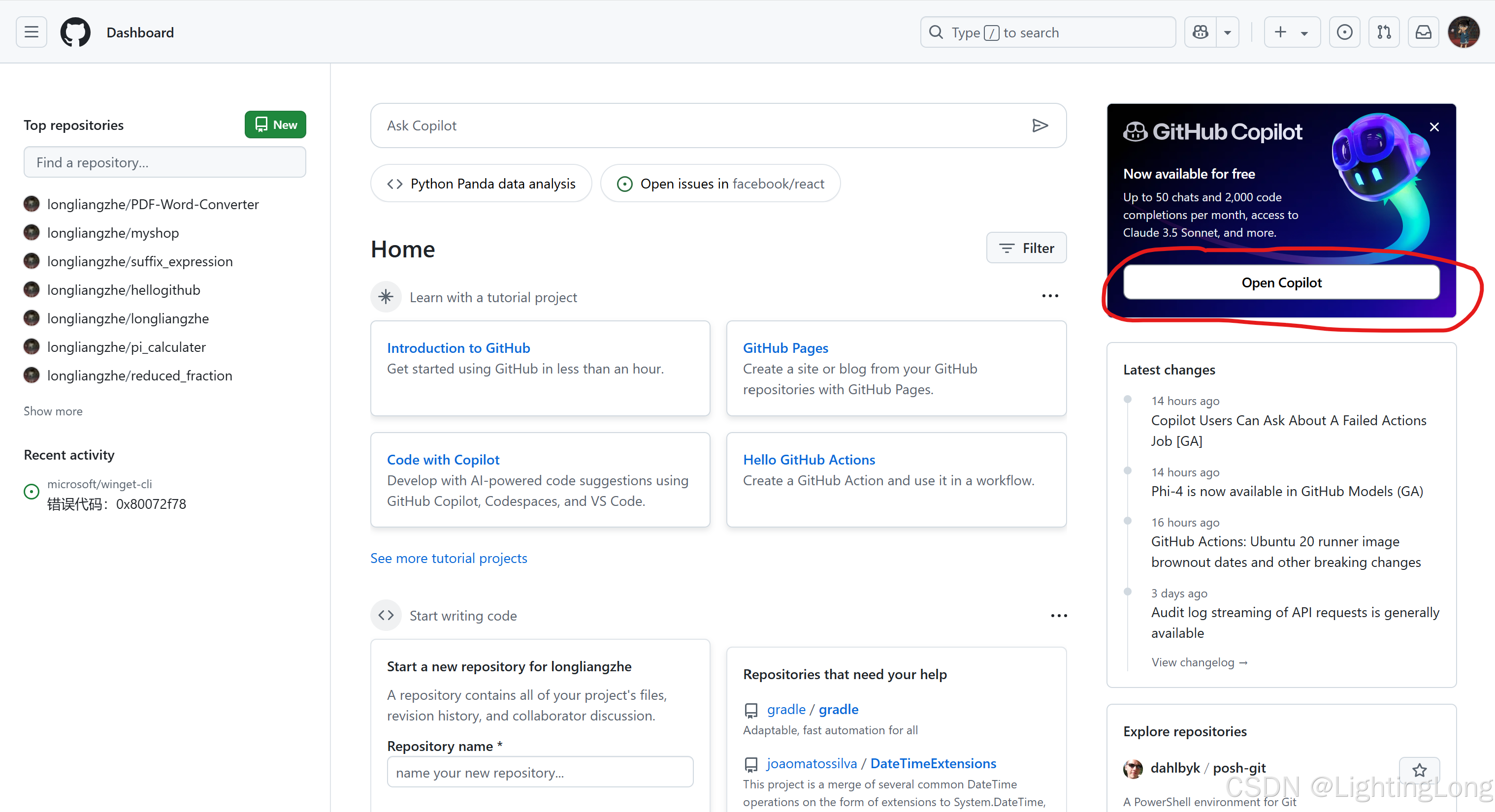Open options menu for tutorial project section
The image size is (1495, 812).
[1049, 296]
